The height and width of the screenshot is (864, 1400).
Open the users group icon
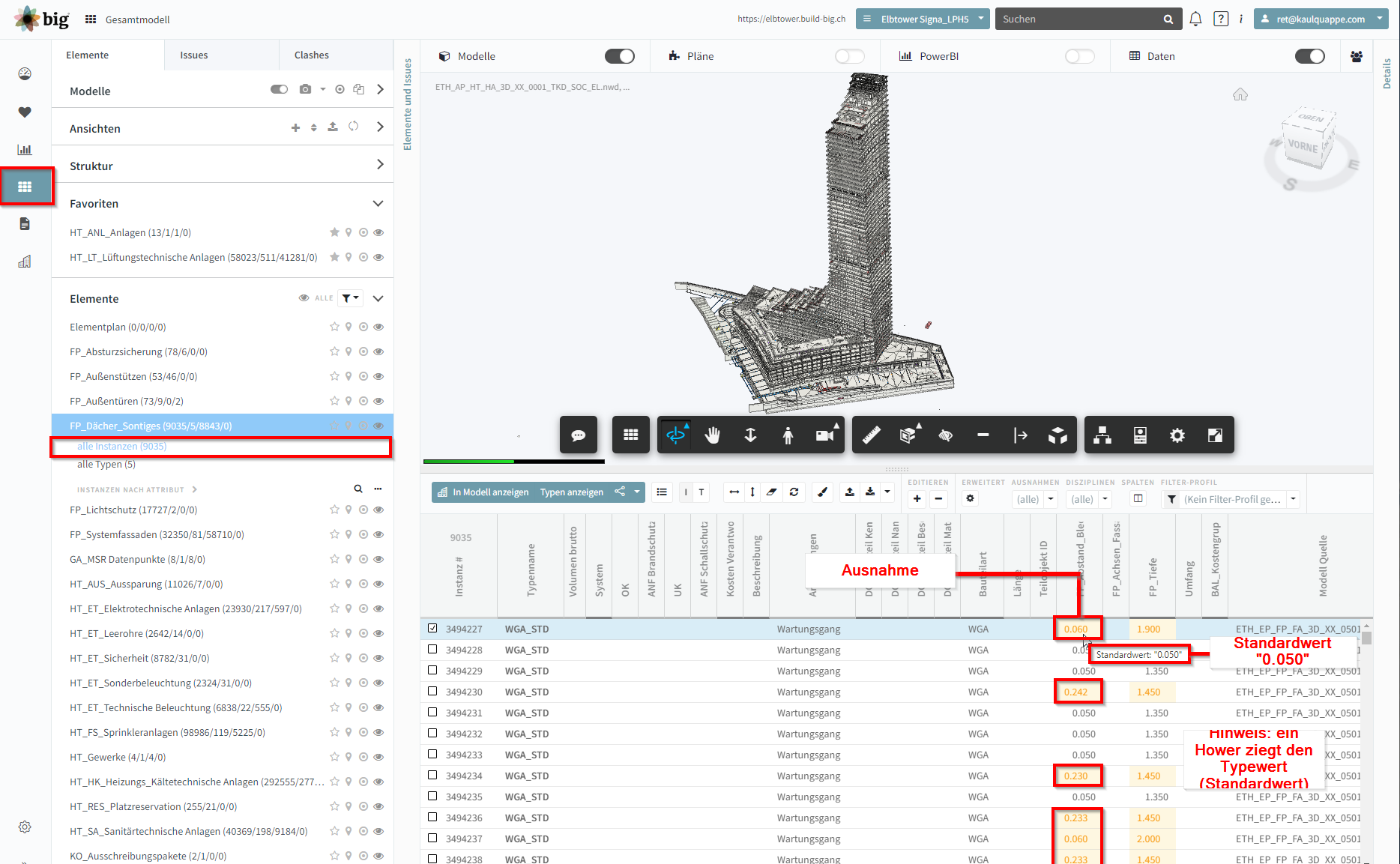click(x=1357, y=56)
